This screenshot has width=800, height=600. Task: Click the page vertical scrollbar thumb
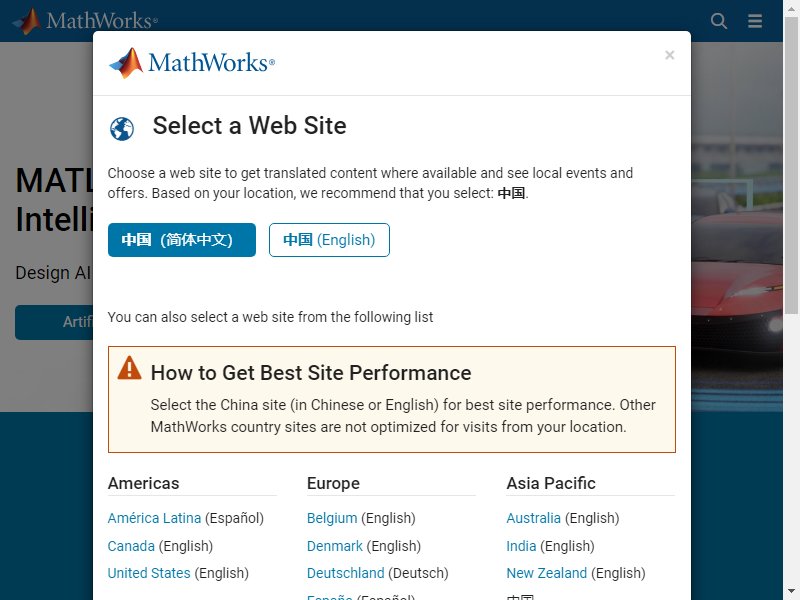791,166
